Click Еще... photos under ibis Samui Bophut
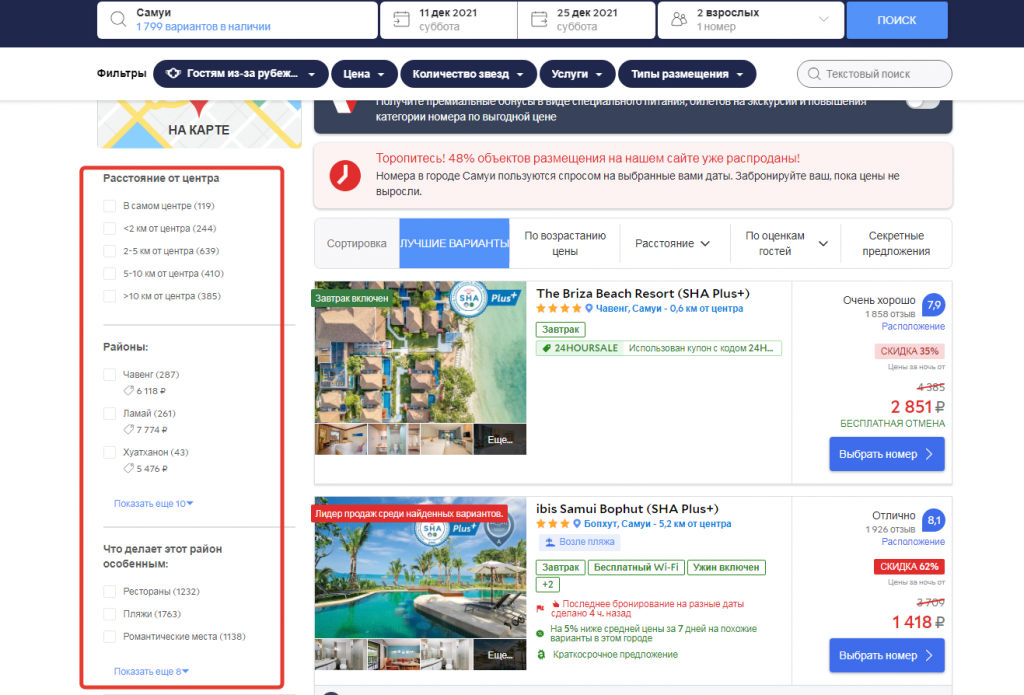The image size is (1024, 695). pos(500,655)
